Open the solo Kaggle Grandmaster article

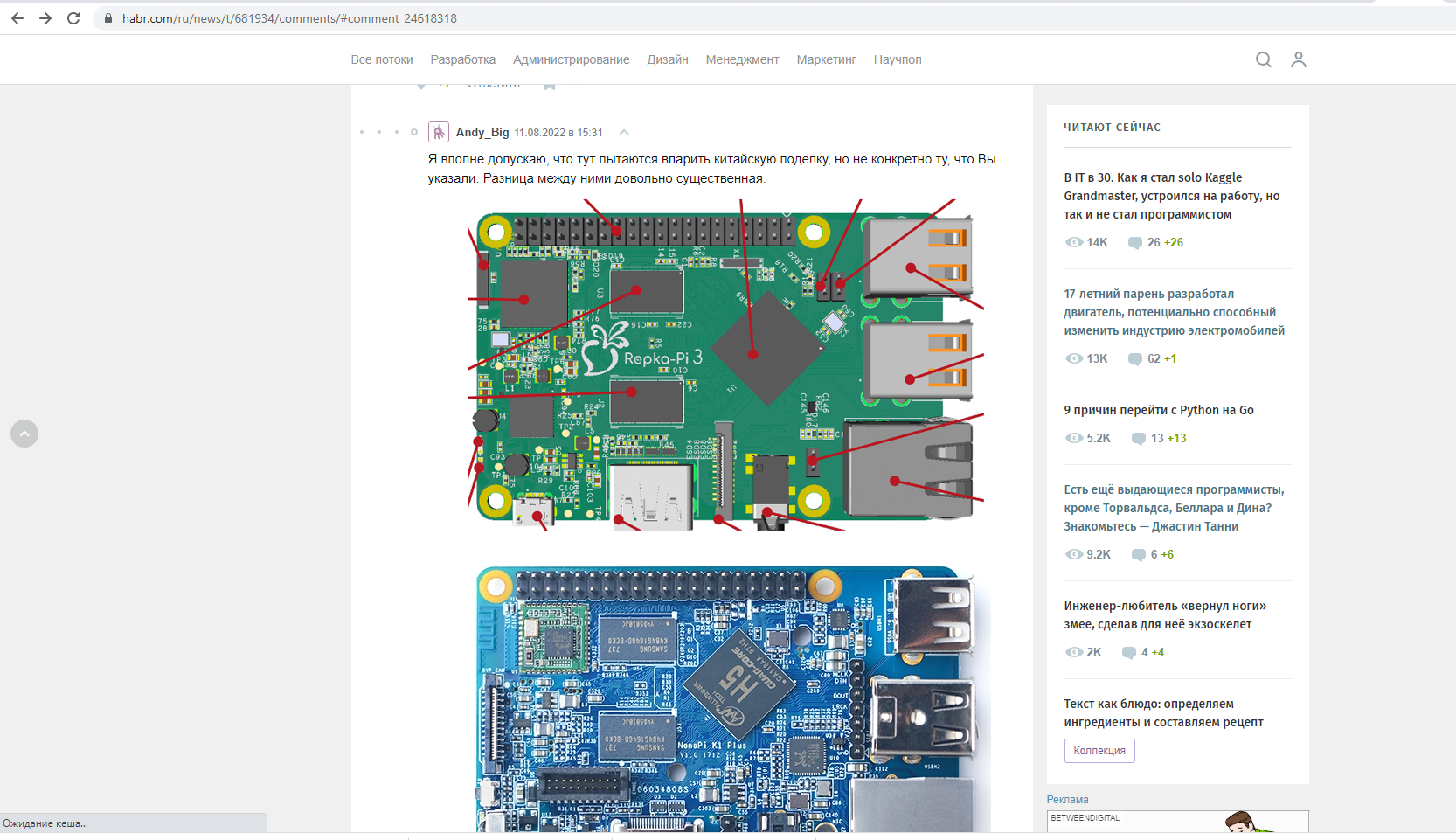(1172, 196)
